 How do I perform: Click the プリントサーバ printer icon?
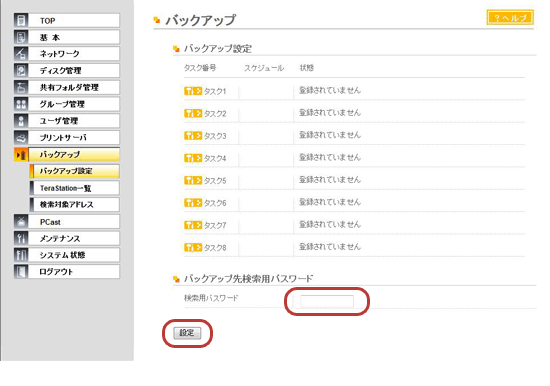click(21, 138)
